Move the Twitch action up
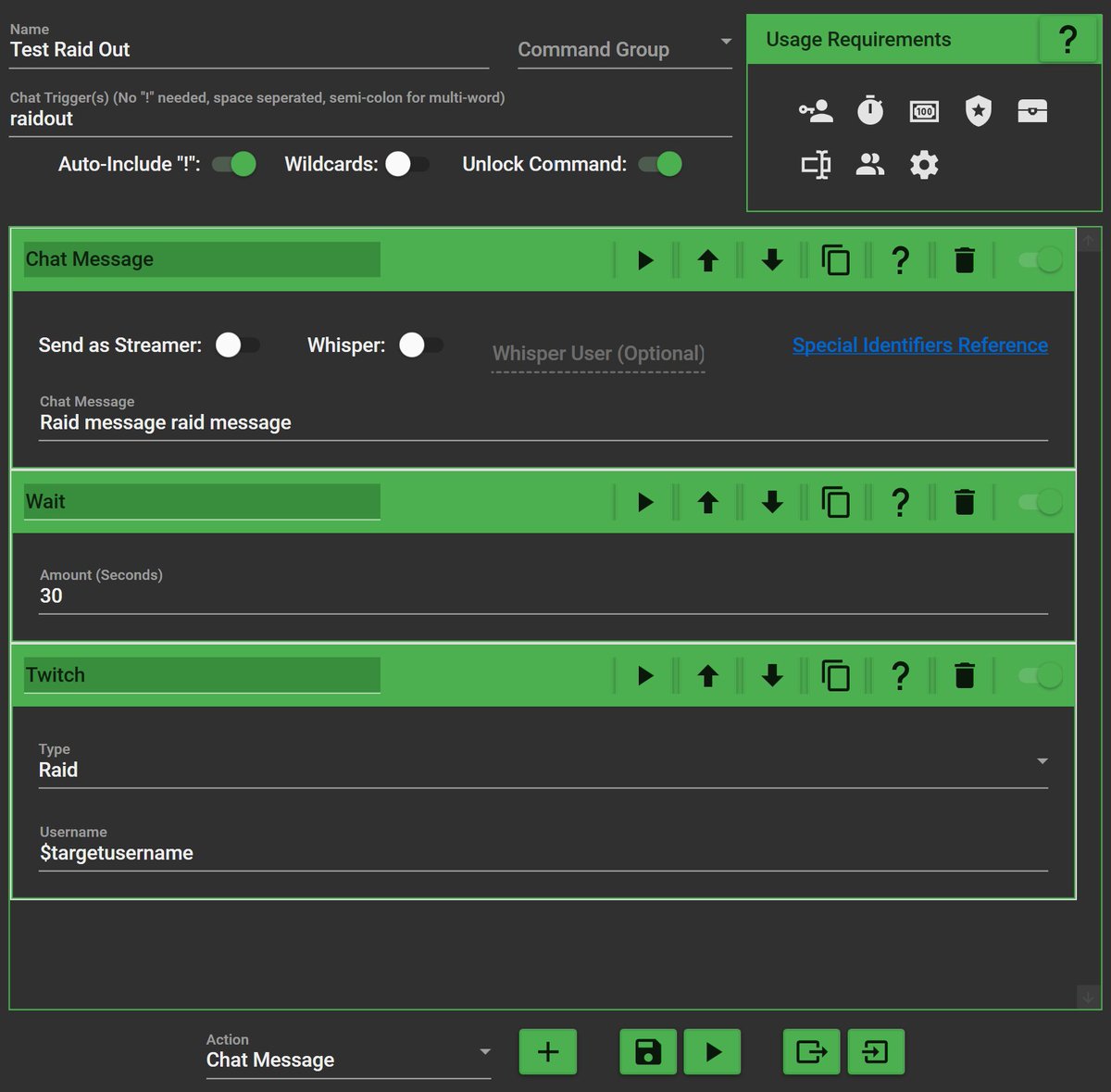The width and height of the screenshot is (1111, 1092). (x=708, y=675)
